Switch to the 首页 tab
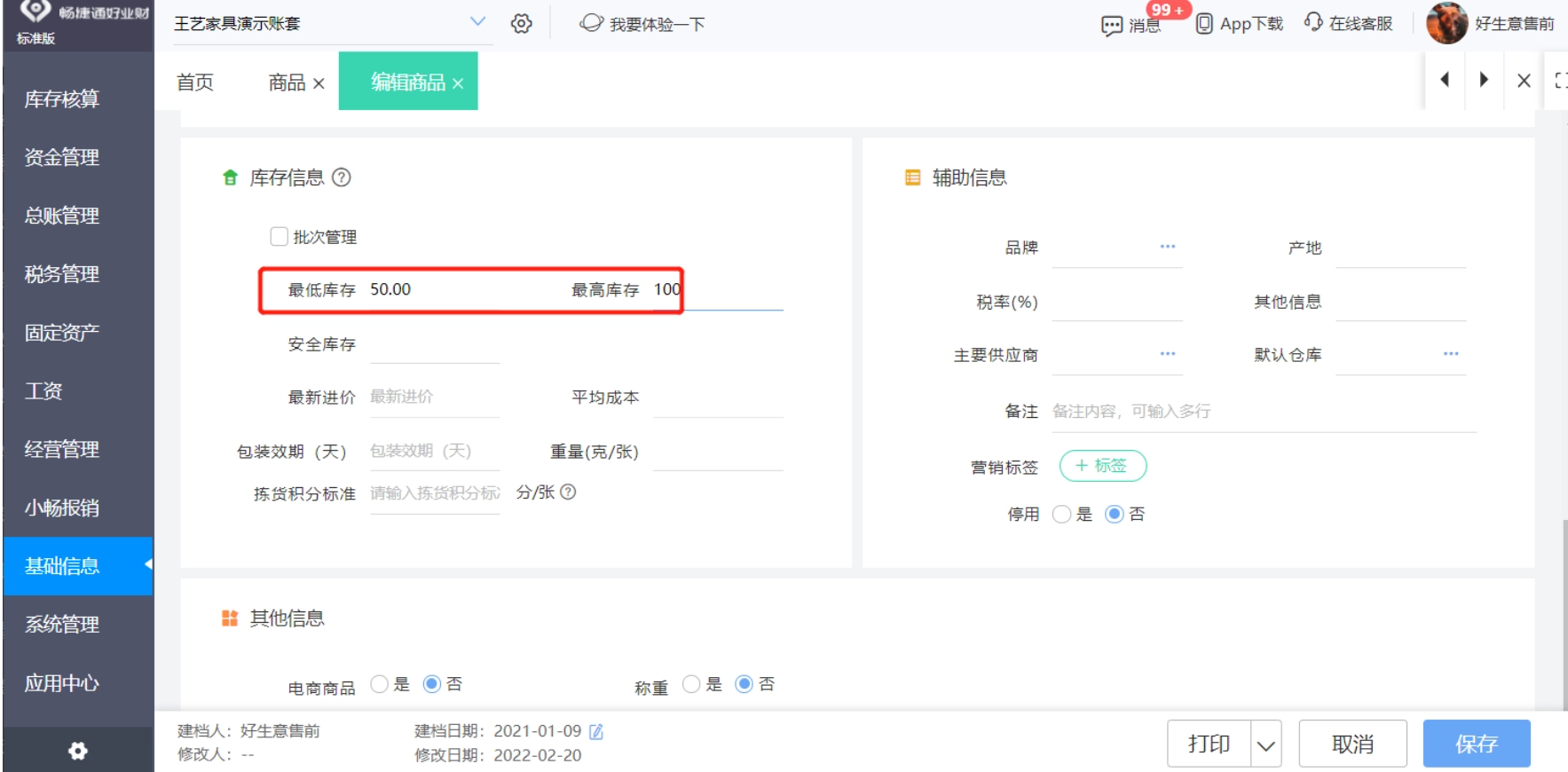 (195, 82)
